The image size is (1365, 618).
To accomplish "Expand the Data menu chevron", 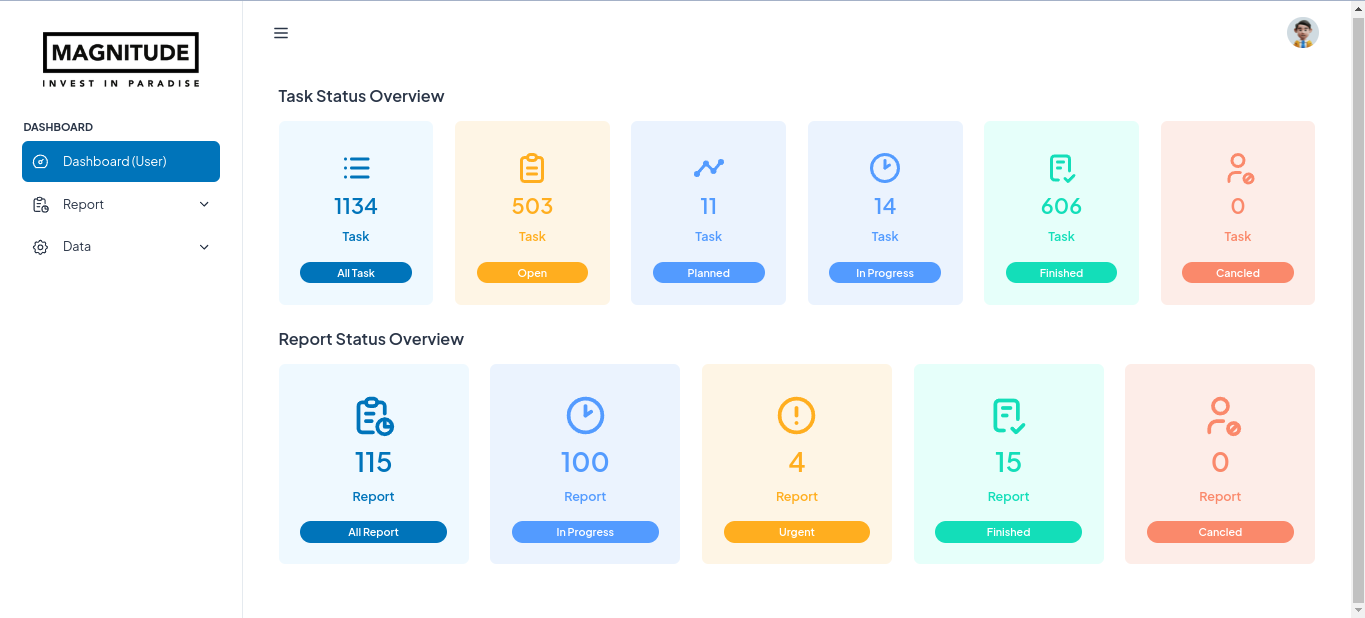I will [x=204, y=247].
